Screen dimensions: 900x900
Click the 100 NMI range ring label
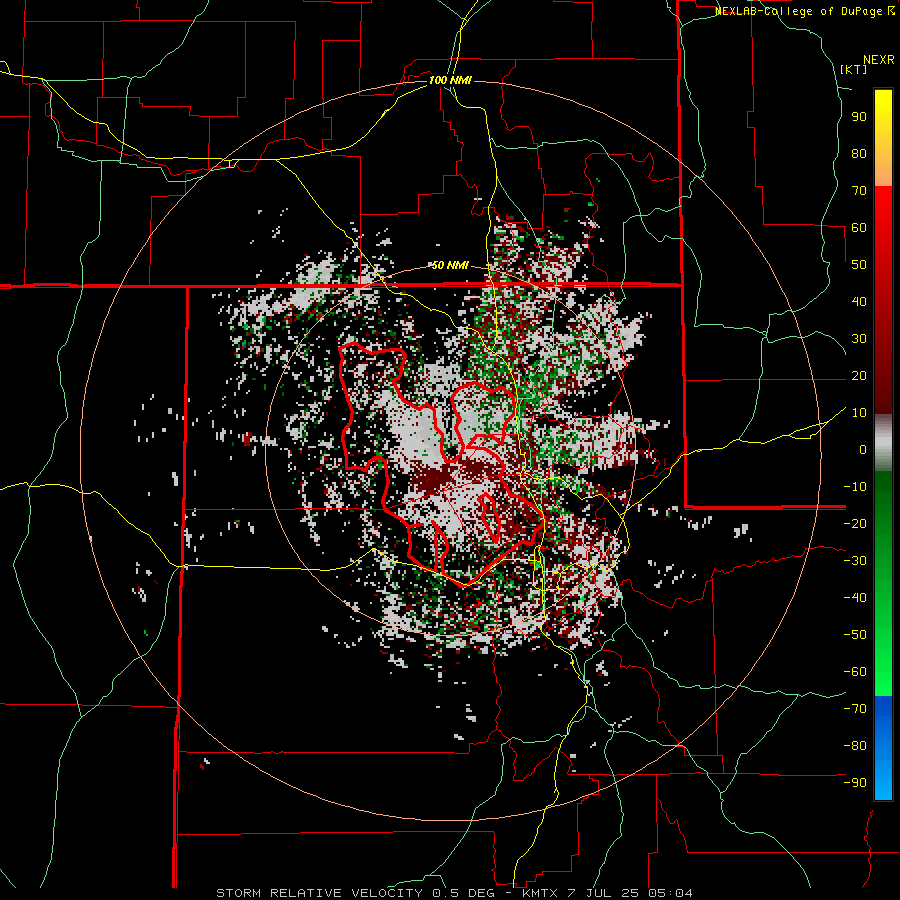tap(450, 80)
